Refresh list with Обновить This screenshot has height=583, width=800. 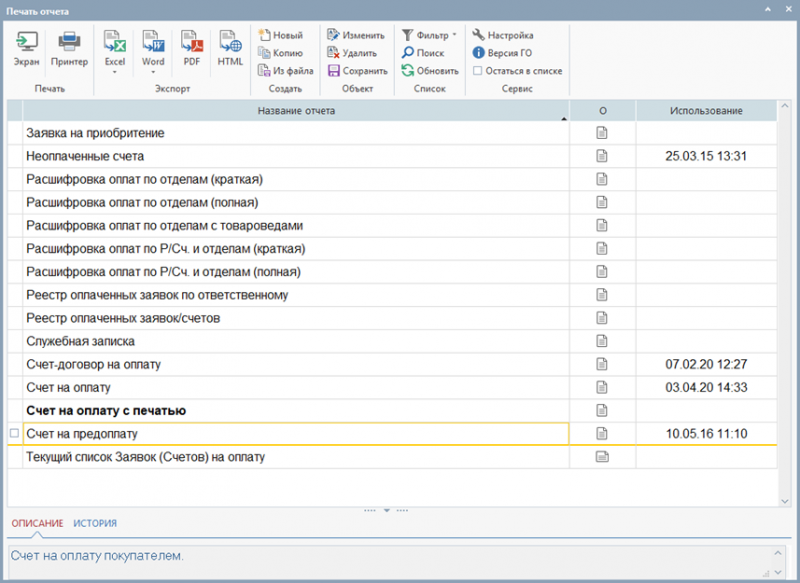430,71
